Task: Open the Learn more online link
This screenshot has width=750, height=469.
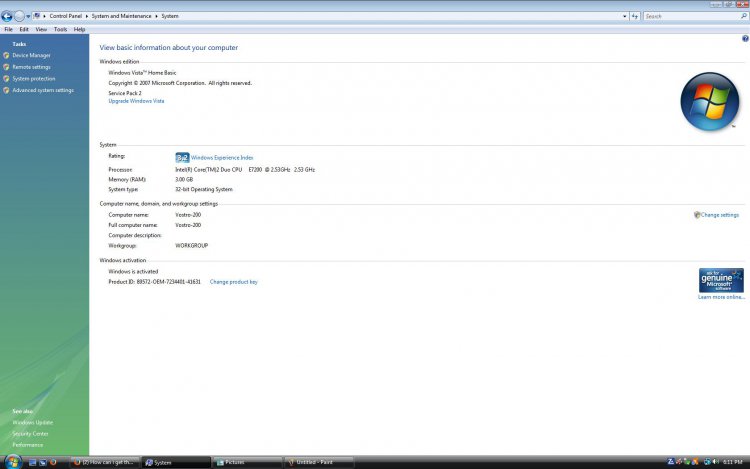Action: (721, 297)
